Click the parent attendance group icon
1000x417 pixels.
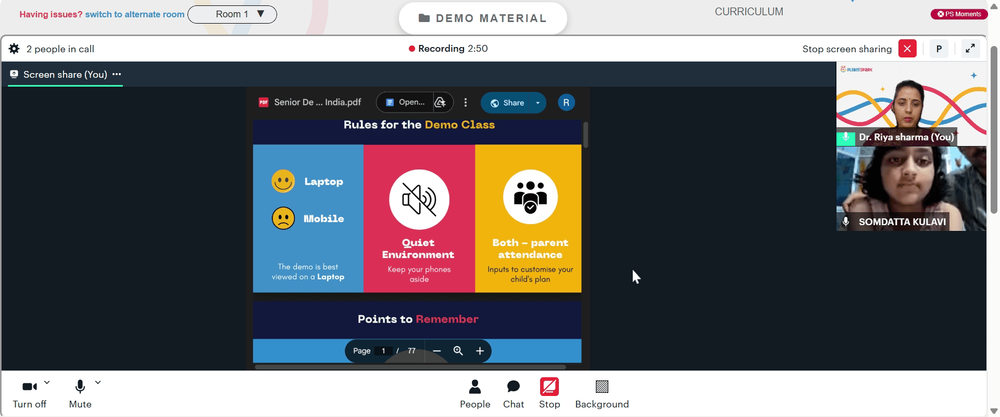coord(530,197)
